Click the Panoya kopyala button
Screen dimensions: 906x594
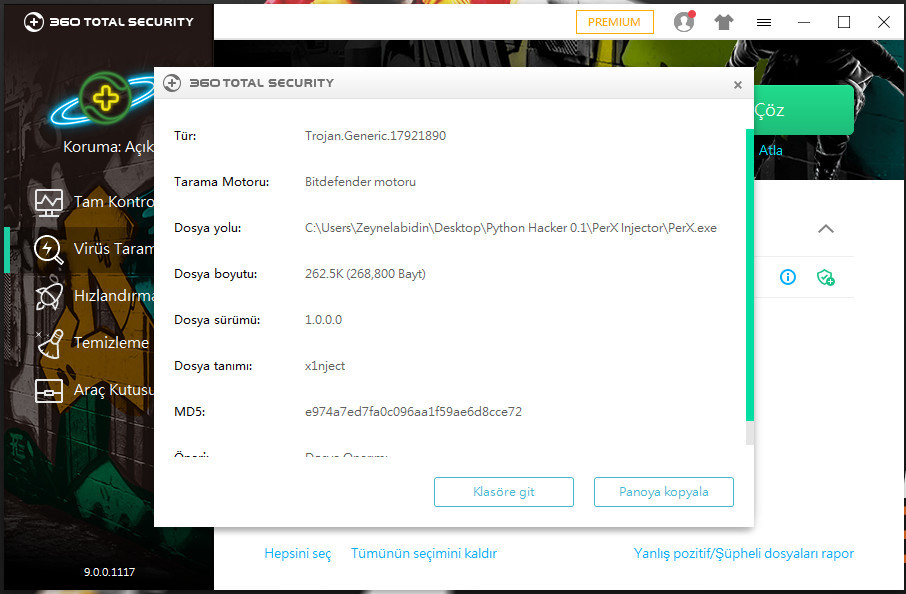tap(663, 492)
